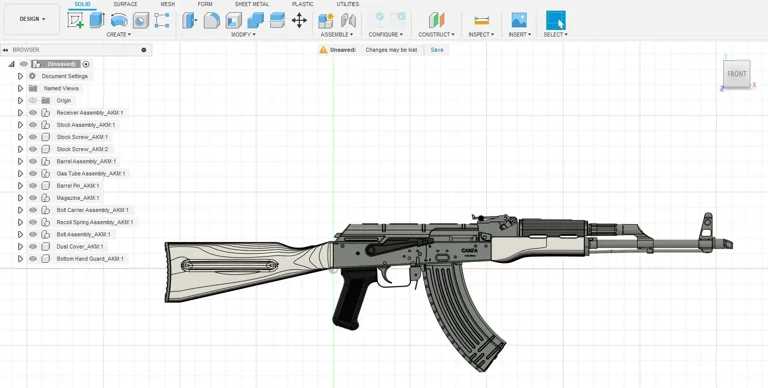Open the Select dropdown menu
The width and height of the screenshot is (768, 388).
coord(555,35)
